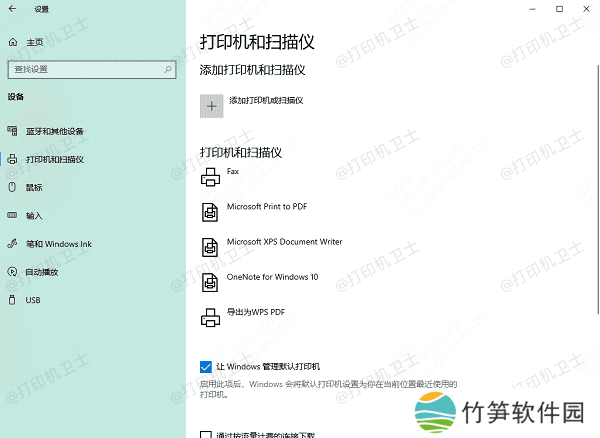Open 主页 in the sidebar
Screen dimensions: 600x438
click(x=34, y=42)
